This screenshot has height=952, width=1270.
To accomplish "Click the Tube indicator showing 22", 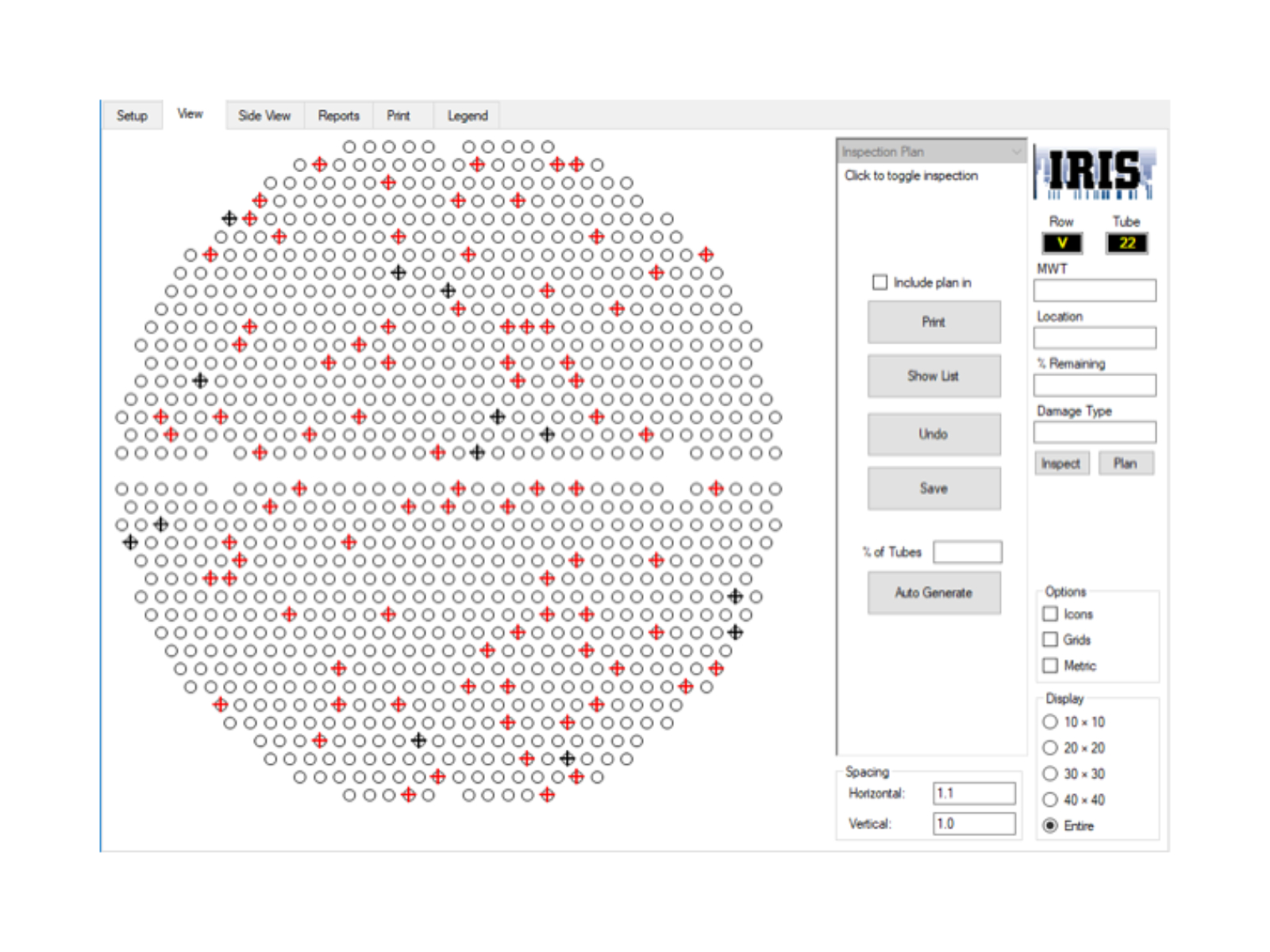I will click(1127, 244).
